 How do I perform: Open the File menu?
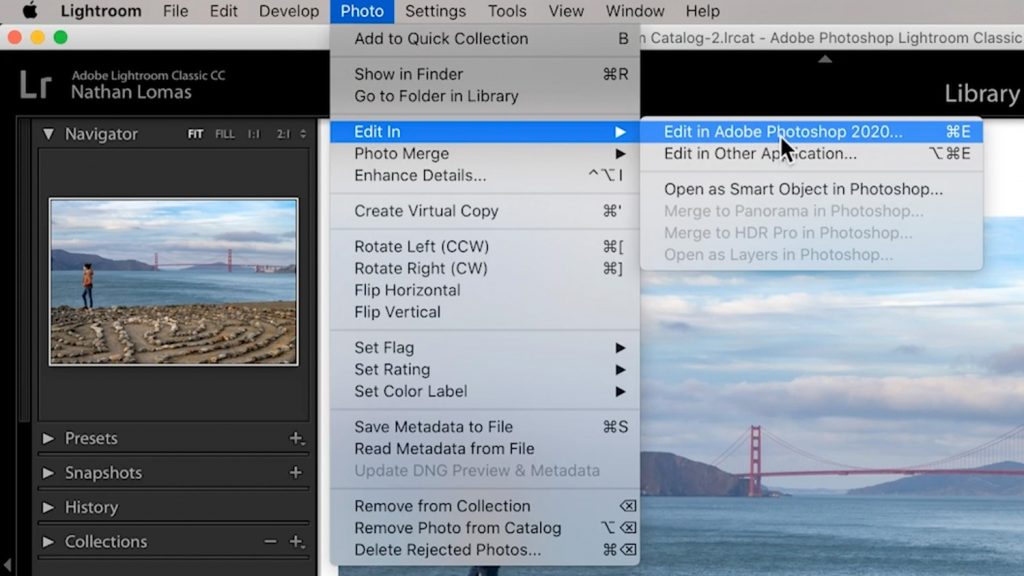[175, 11]
